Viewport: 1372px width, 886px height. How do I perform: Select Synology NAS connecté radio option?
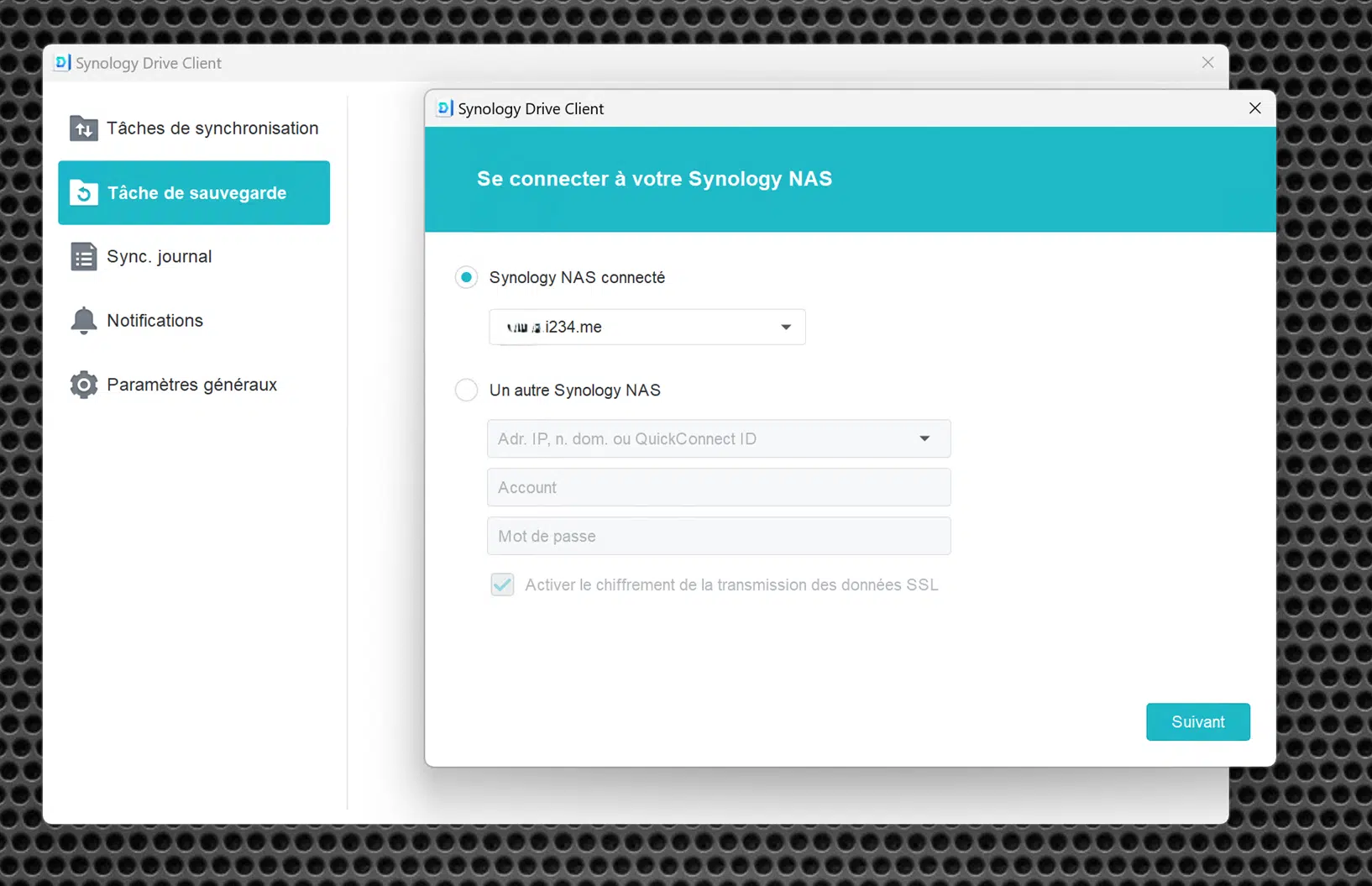(466, 277)
